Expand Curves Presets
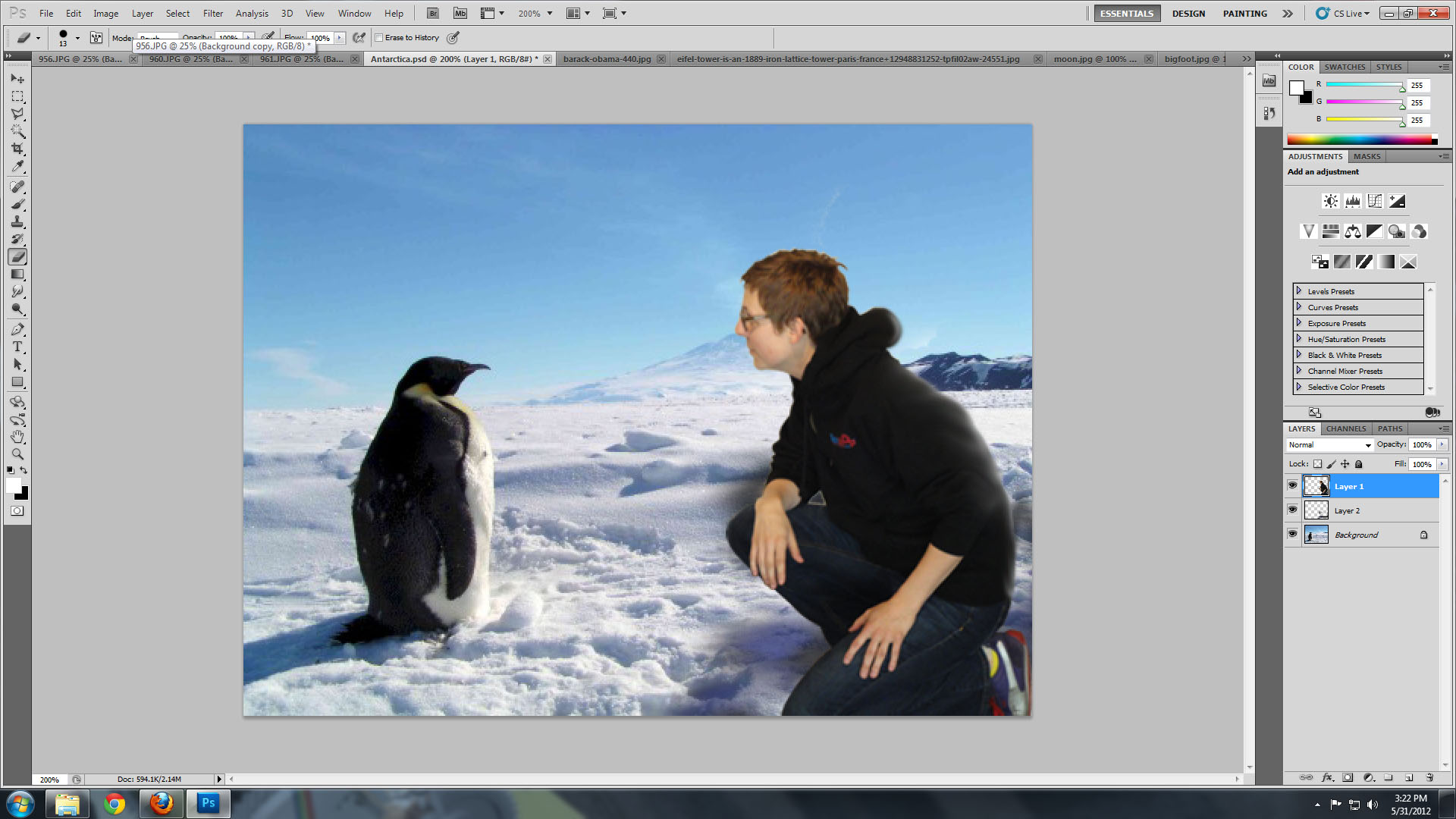The width and height of the screenshot is (1456, 819). 1299,307
